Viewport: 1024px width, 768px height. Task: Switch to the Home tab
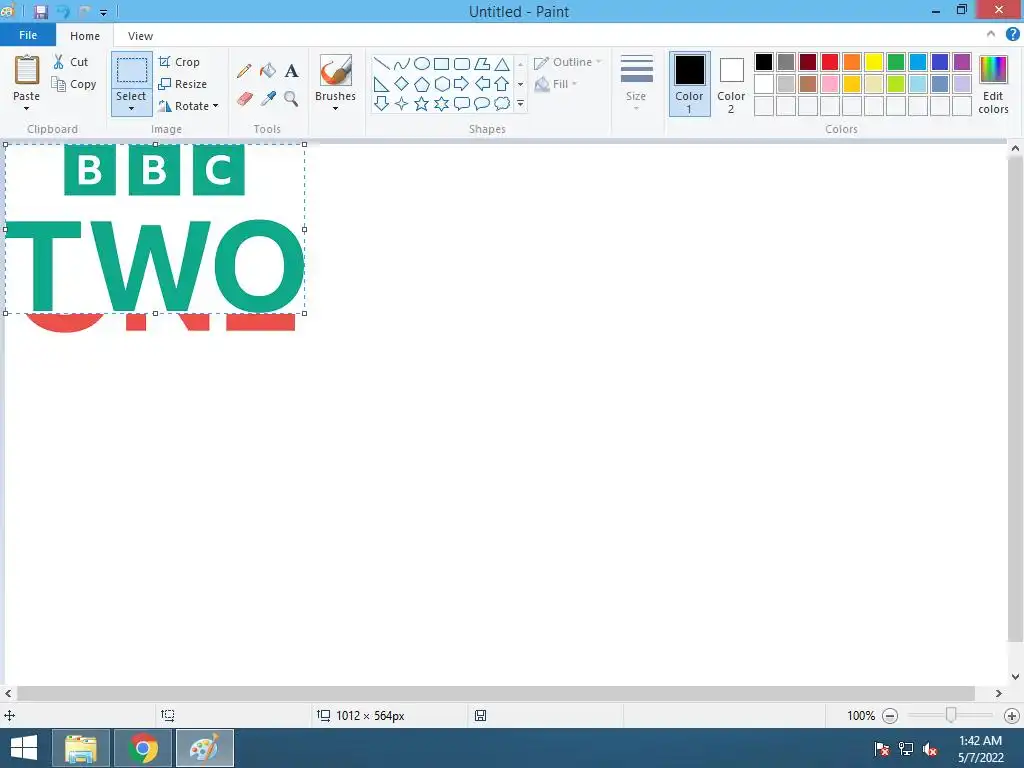[x=85, y=36]
